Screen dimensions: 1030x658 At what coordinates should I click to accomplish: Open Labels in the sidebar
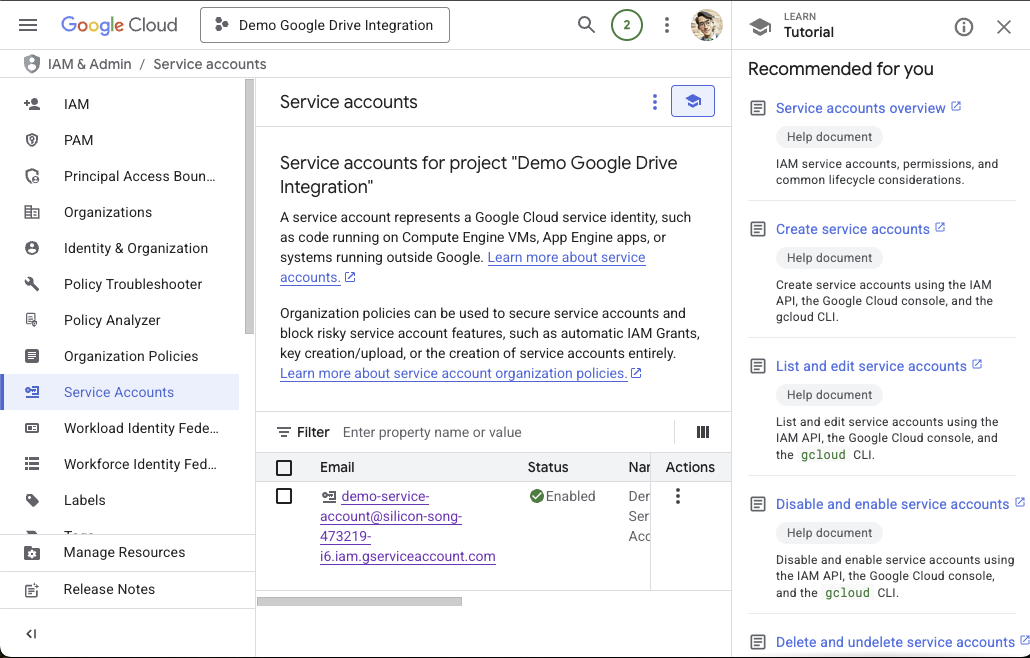point(121,500)
